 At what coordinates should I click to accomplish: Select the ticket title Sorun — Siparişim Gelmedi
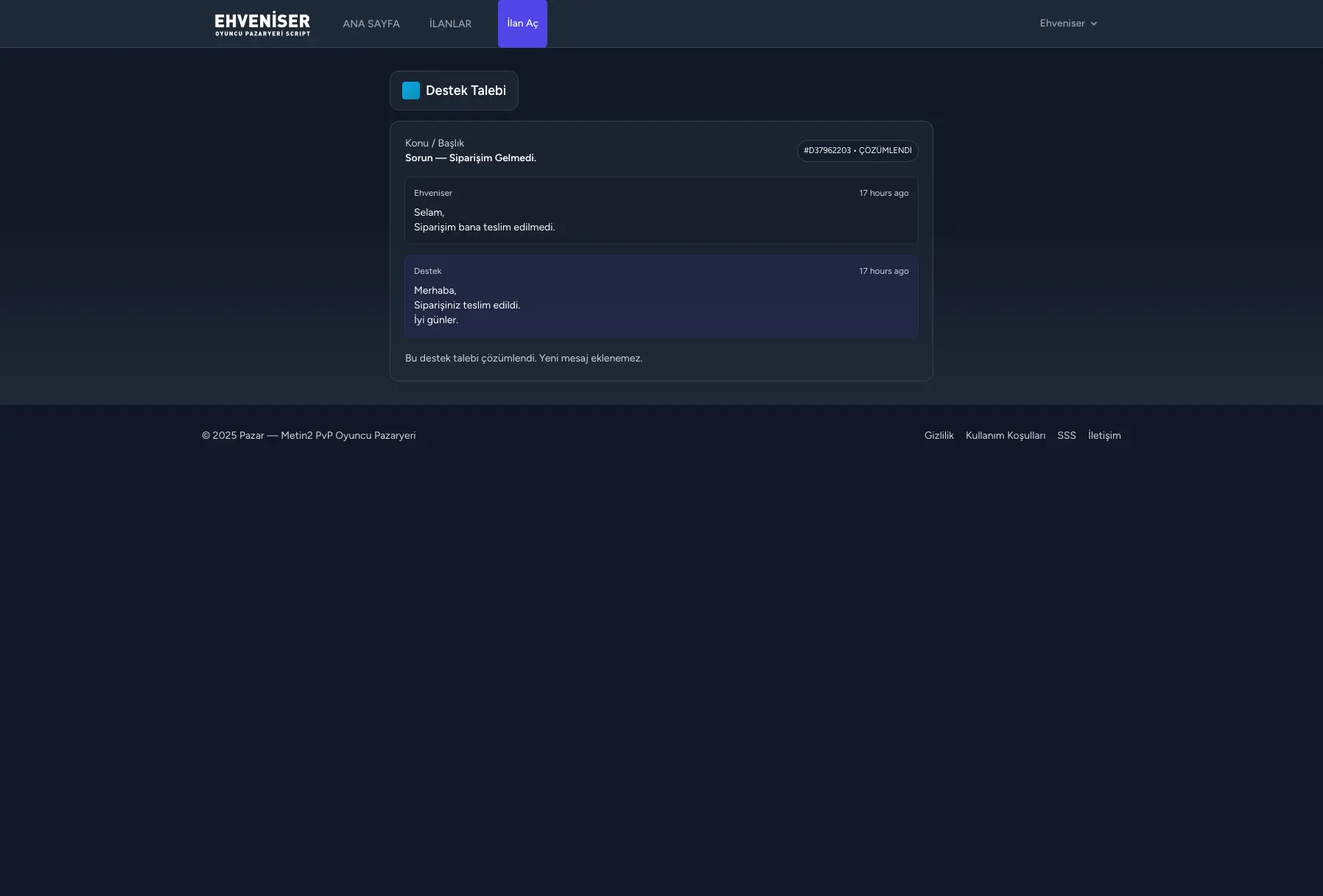[x=471, y=158]
